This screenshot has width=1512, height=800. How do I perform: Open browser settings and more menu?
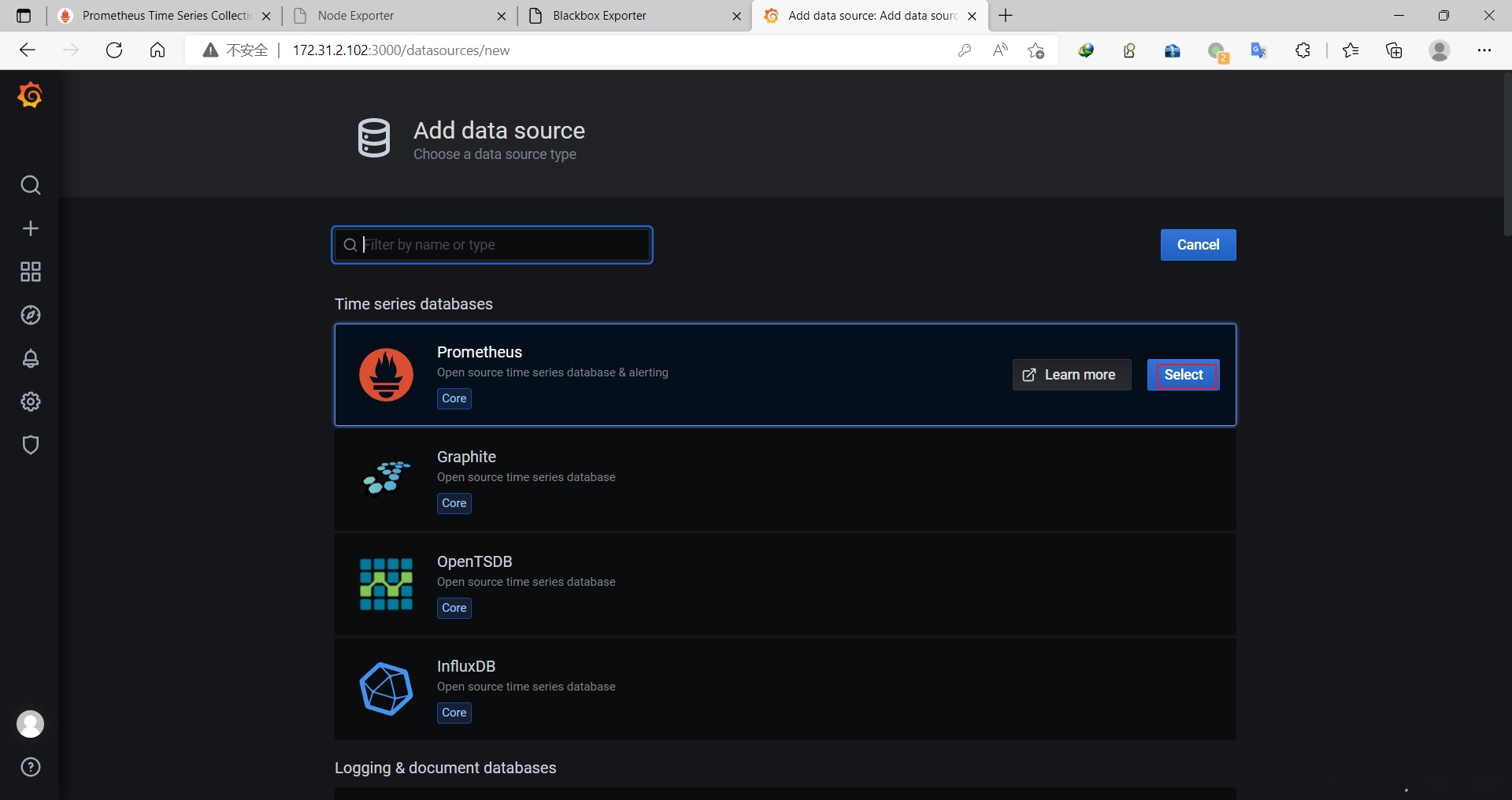pyautogui.click(x=1484, y=50)
